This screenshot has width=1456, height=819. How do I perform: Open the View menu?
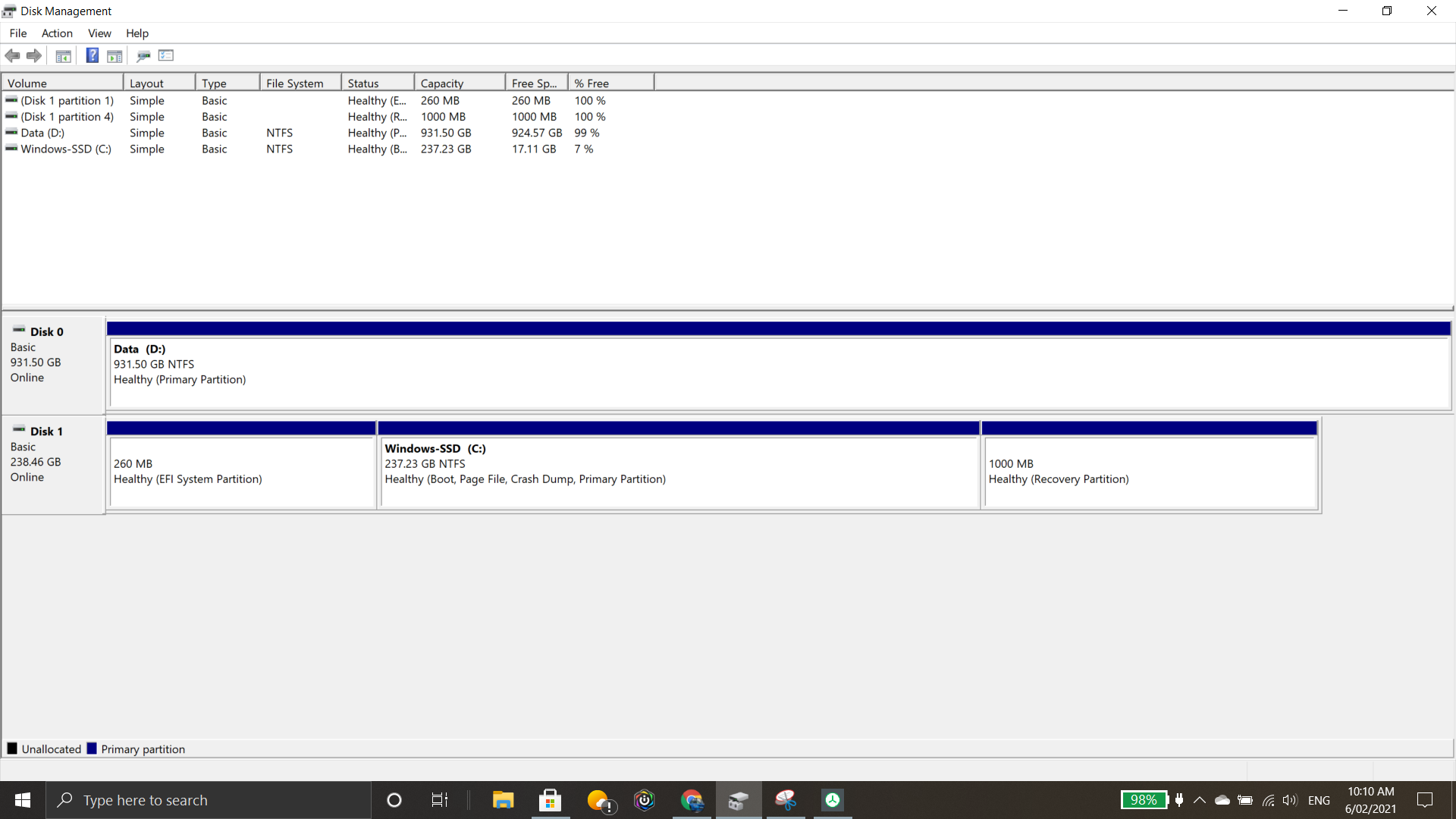point(99,33)
